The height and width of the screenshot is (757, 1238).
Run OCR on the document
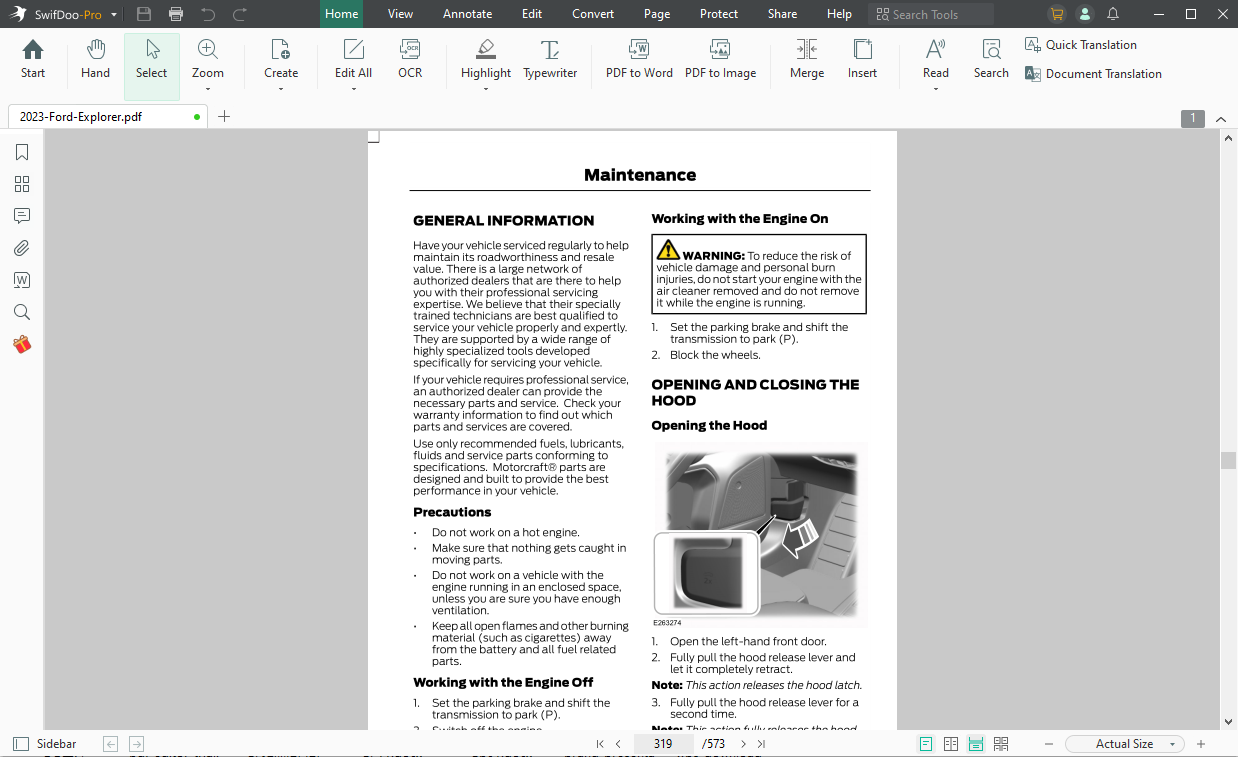click(410, 59)
